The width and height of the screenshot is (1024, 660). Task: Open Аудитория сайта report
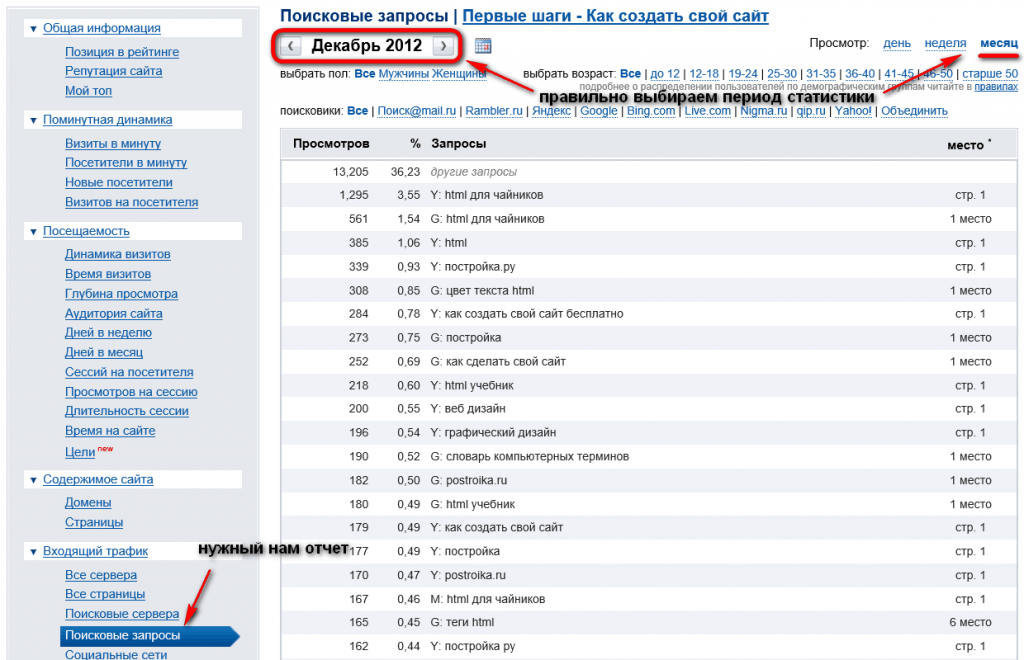click(x=114, y=313)
